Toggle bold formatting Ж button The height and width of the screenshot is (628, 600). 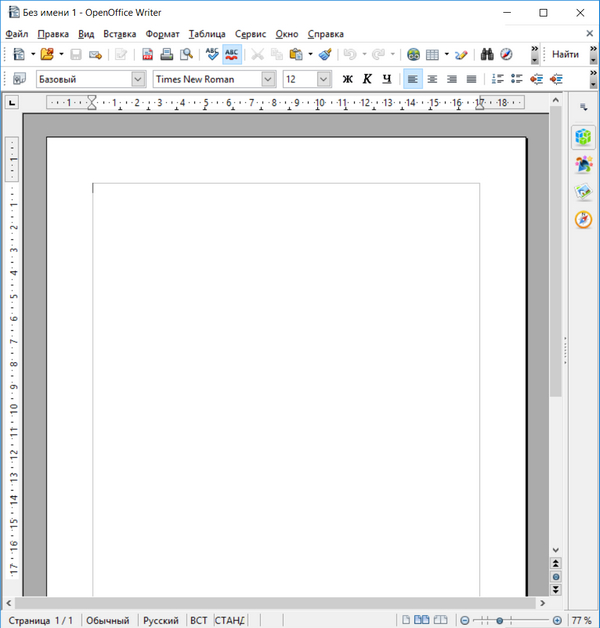pos(348,79)
